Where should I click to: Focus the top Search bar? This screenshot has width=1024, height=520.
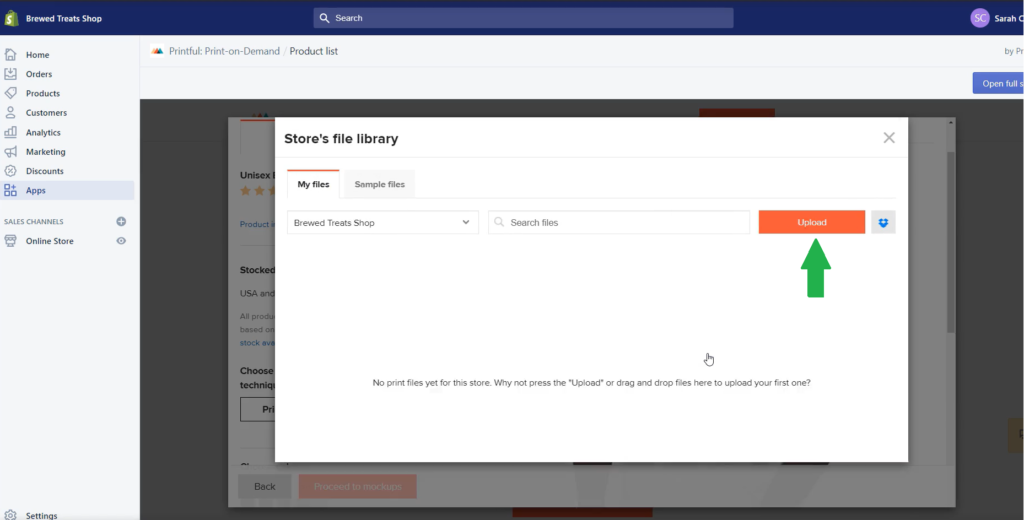click(523, 18)
